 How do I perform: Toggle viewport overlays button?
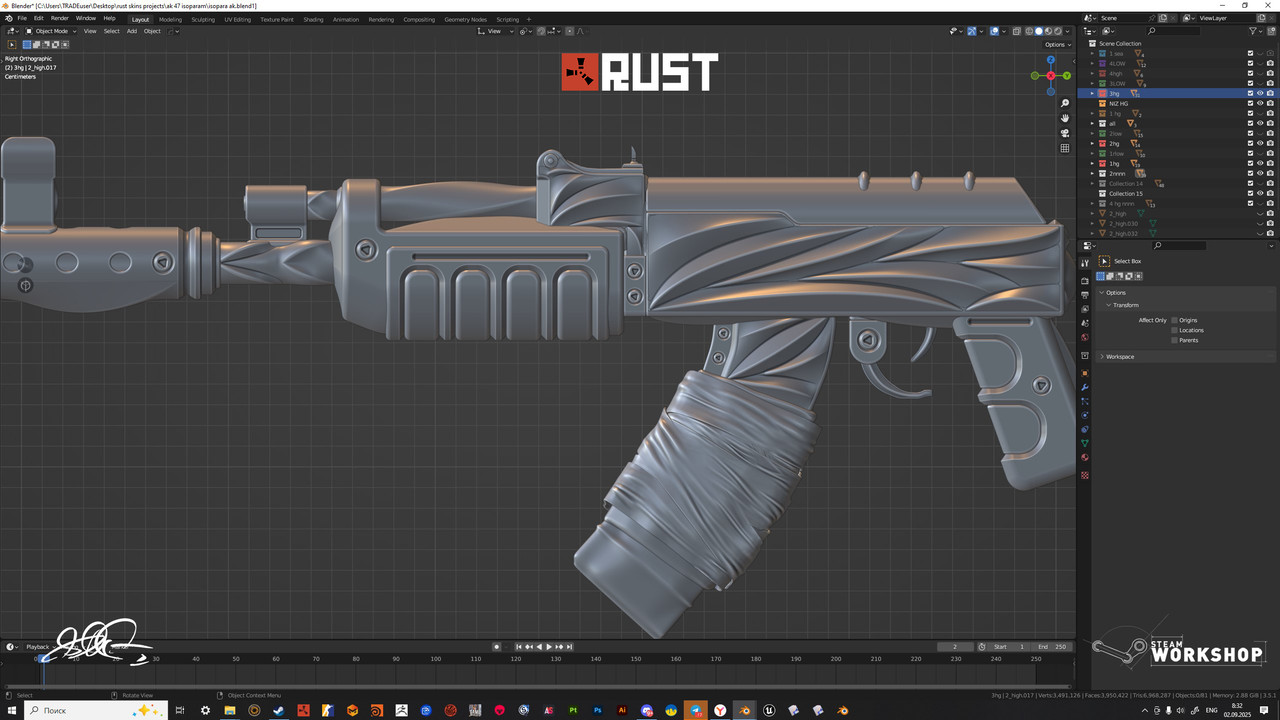[994, 31]
